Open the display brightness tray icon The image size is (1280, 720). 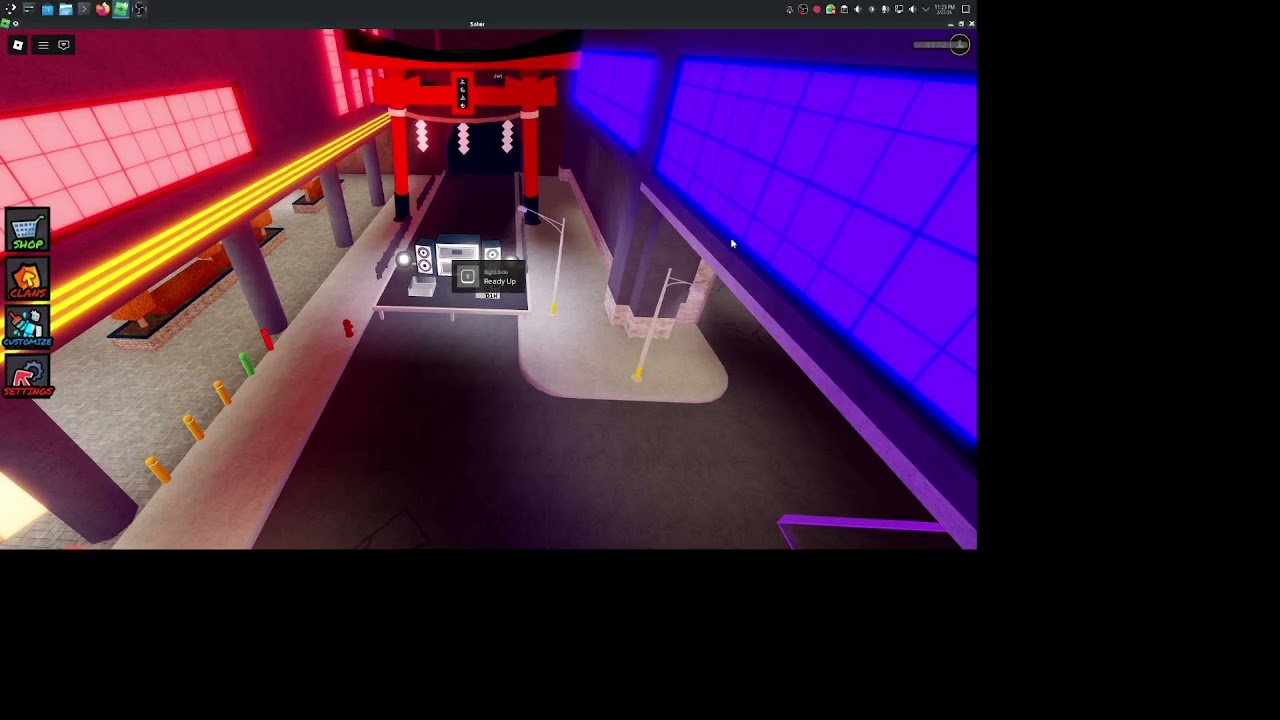pyautogui.click(x=871, y=9)
